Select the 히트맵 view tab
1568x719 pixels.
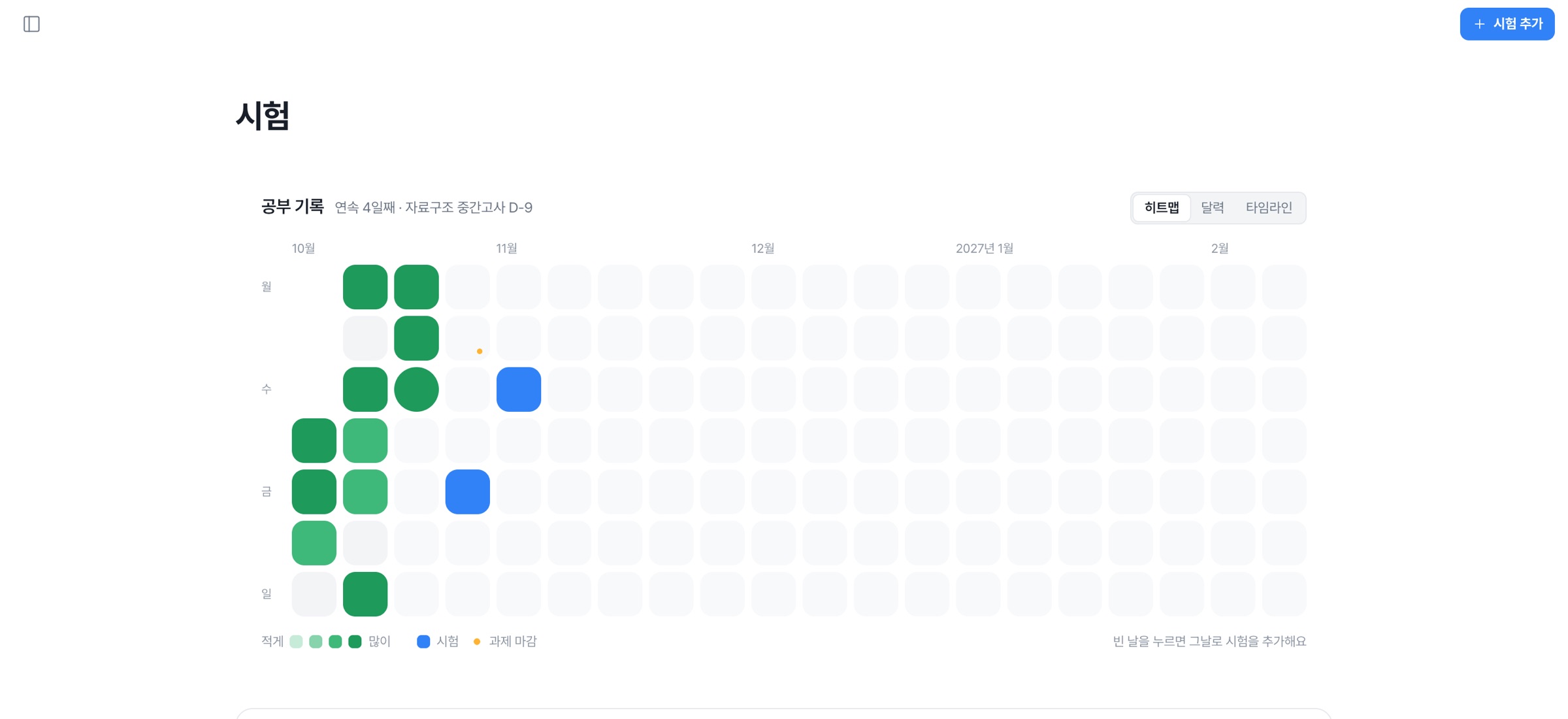pos(1162,208)
